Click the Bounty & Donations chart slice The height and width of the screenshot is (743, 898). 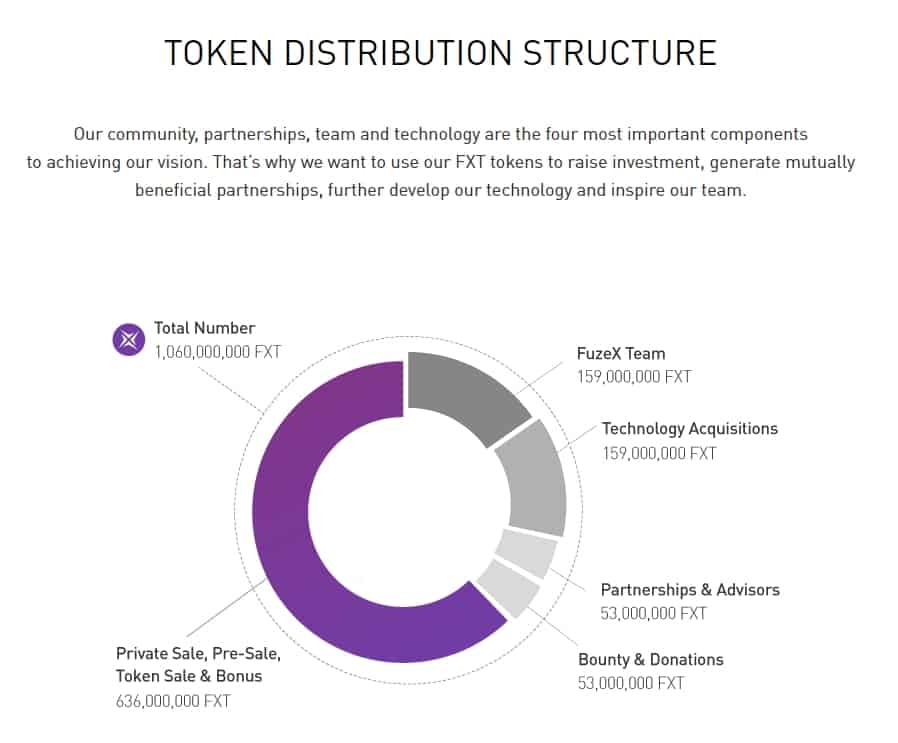click(506, 588)
